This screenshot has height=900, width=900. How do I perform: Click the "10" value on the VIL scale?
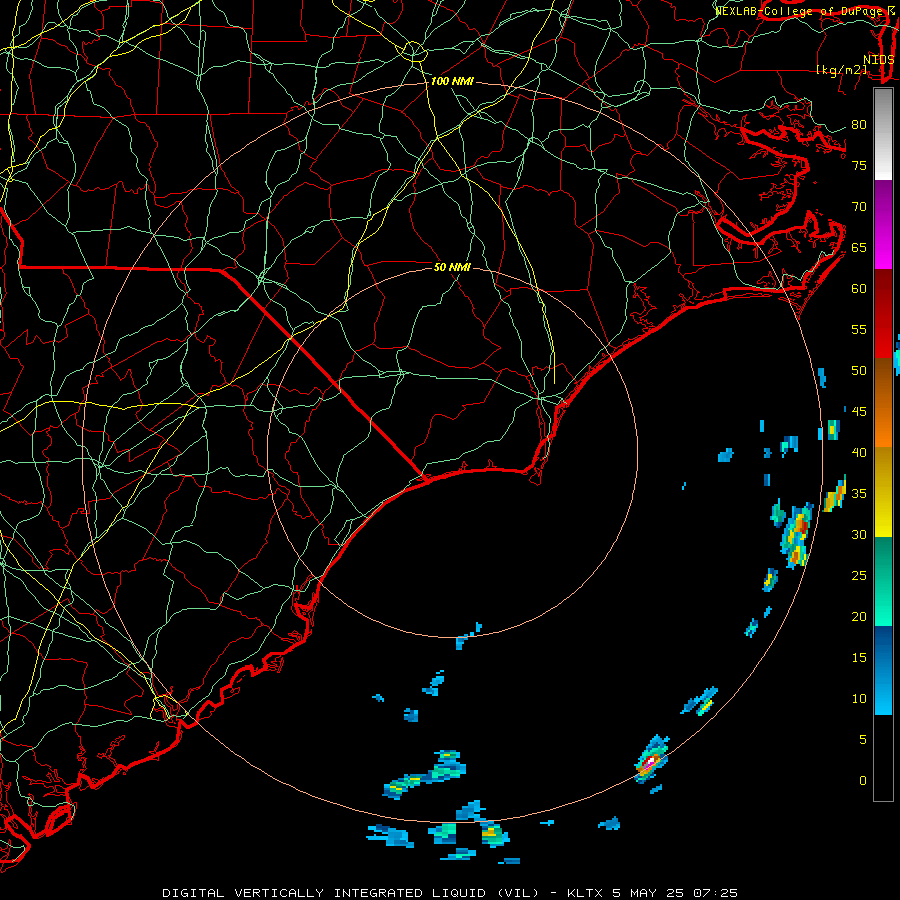click(859, 699)
